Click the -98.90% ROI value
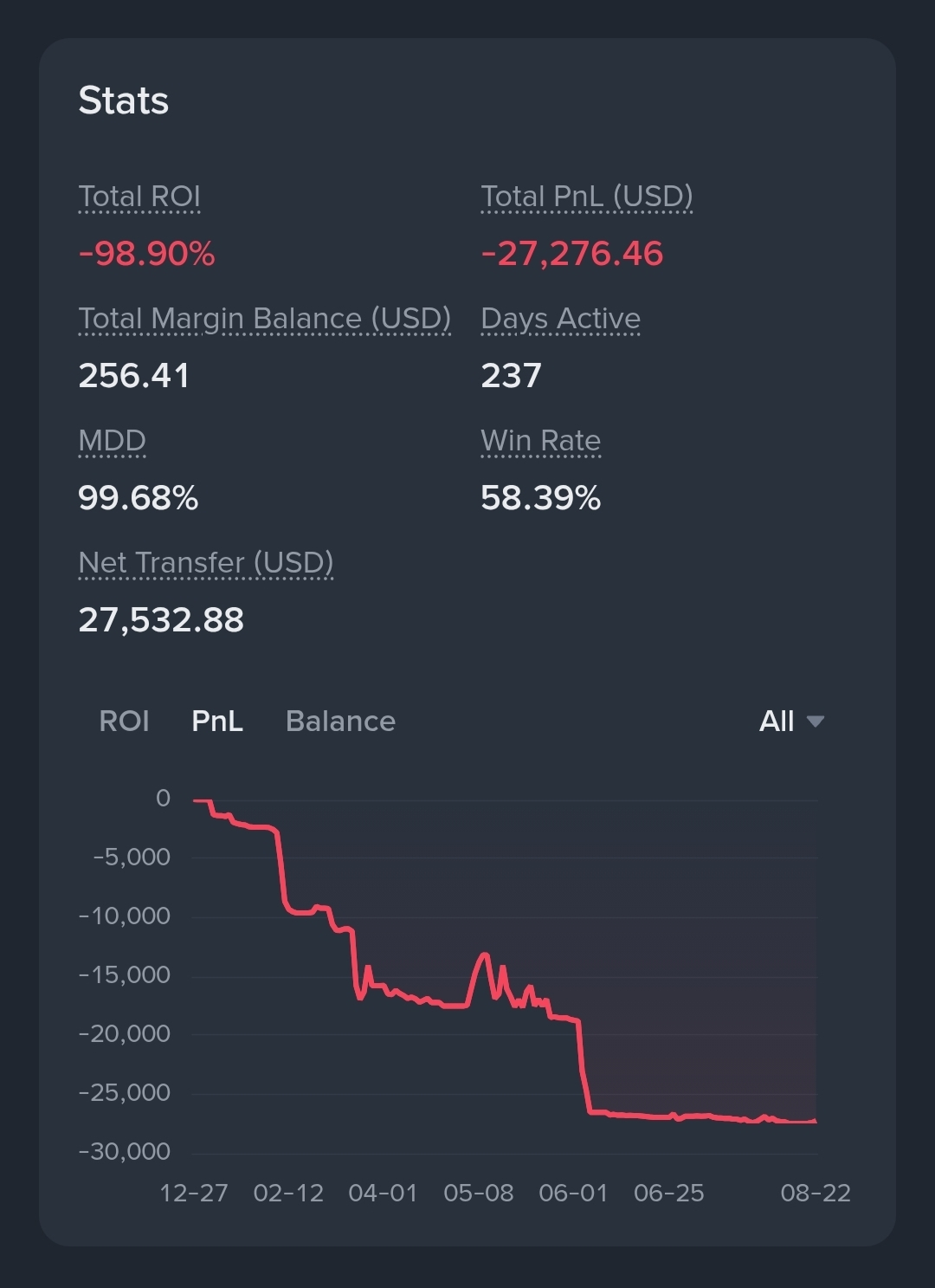Viewport: 935px width, 1288px height. 147,254
